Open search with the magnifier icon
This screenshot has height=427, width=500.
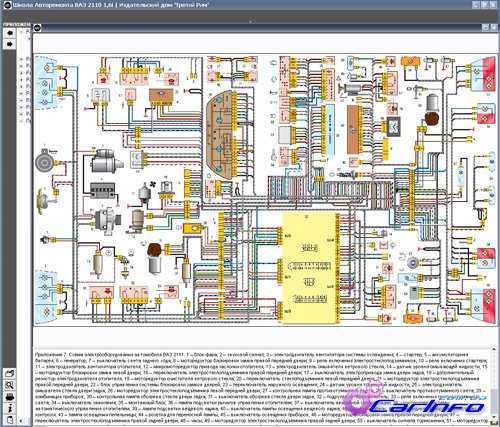[x=9, y=386]
